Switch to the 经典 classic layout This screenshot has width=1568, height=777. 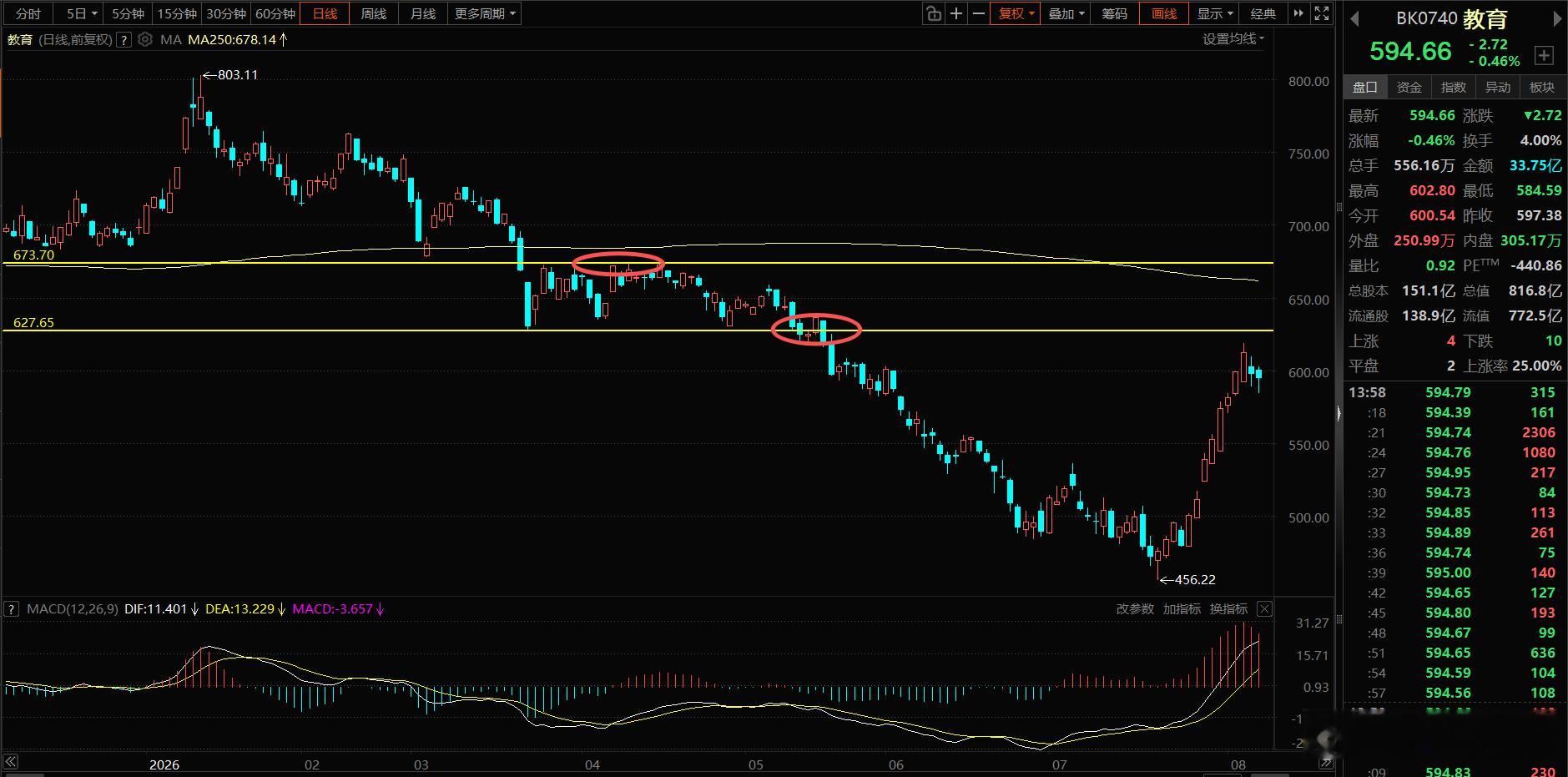tap(1263, 13)
